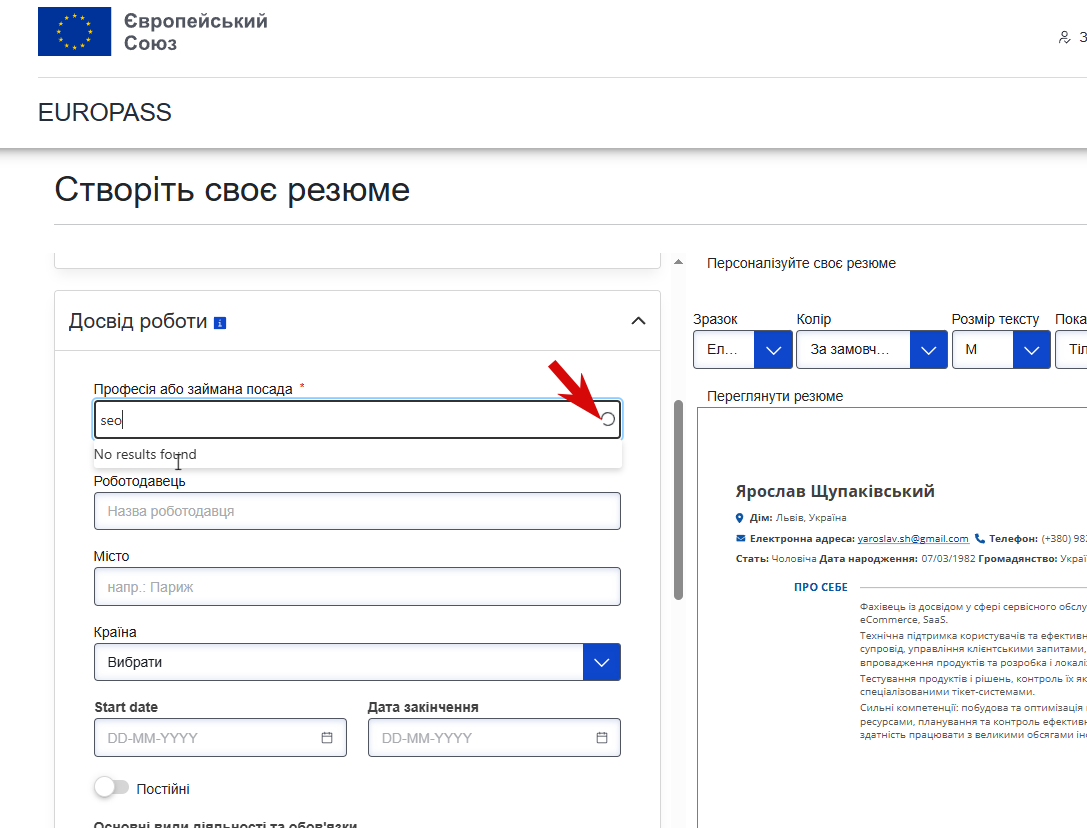Click the ПРО СЕБЕ heading in preview
Image resolution: width=1087 pixels, height=828 pixels.
click(821, 587)
